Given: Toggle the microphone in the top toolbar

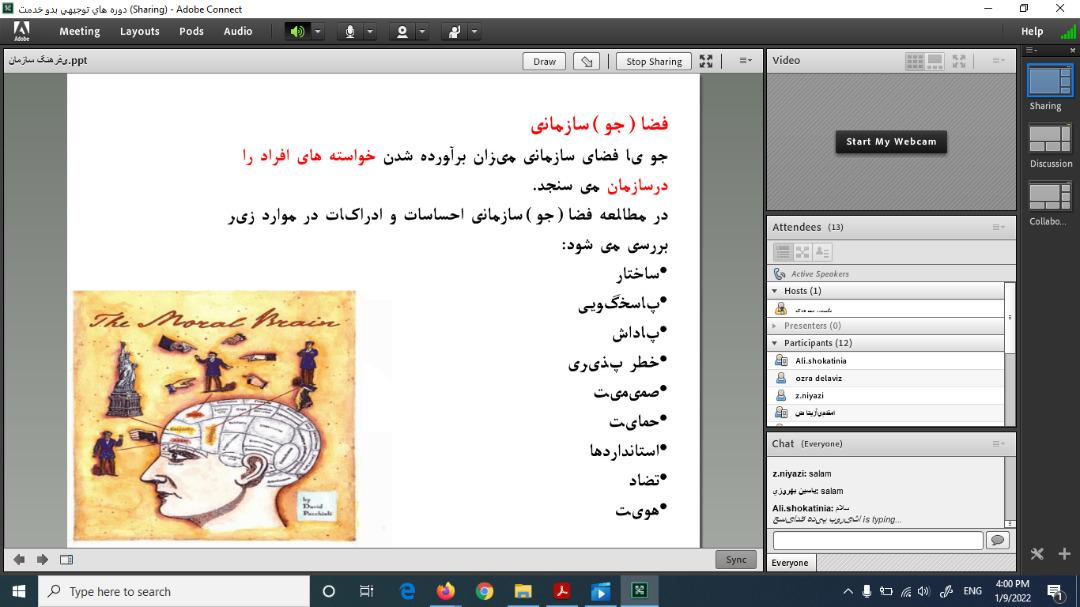Looking at the screenshot, I should [350, 31].
